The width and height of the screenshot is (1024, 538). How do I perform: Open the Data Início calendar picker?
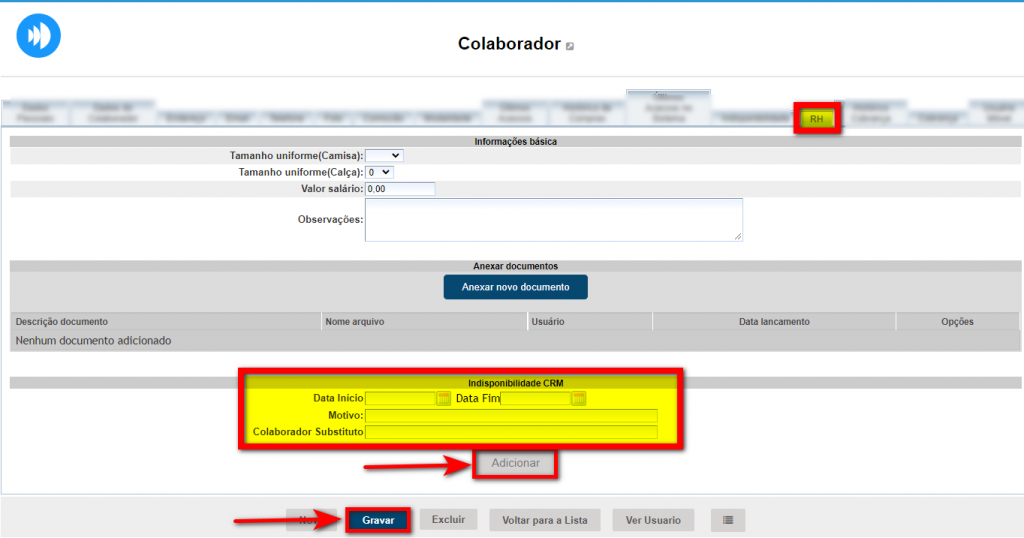pos(443,399)
